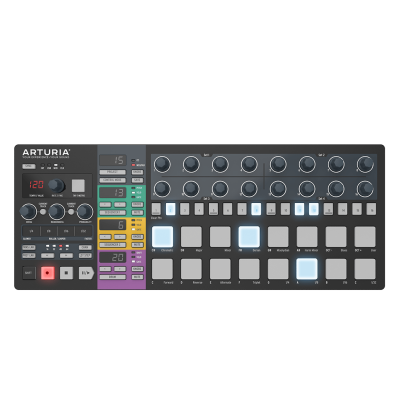Click the Rate/Fine tempo knob
400x400 pixels.
pyautogui.click(x=56, y=186)
